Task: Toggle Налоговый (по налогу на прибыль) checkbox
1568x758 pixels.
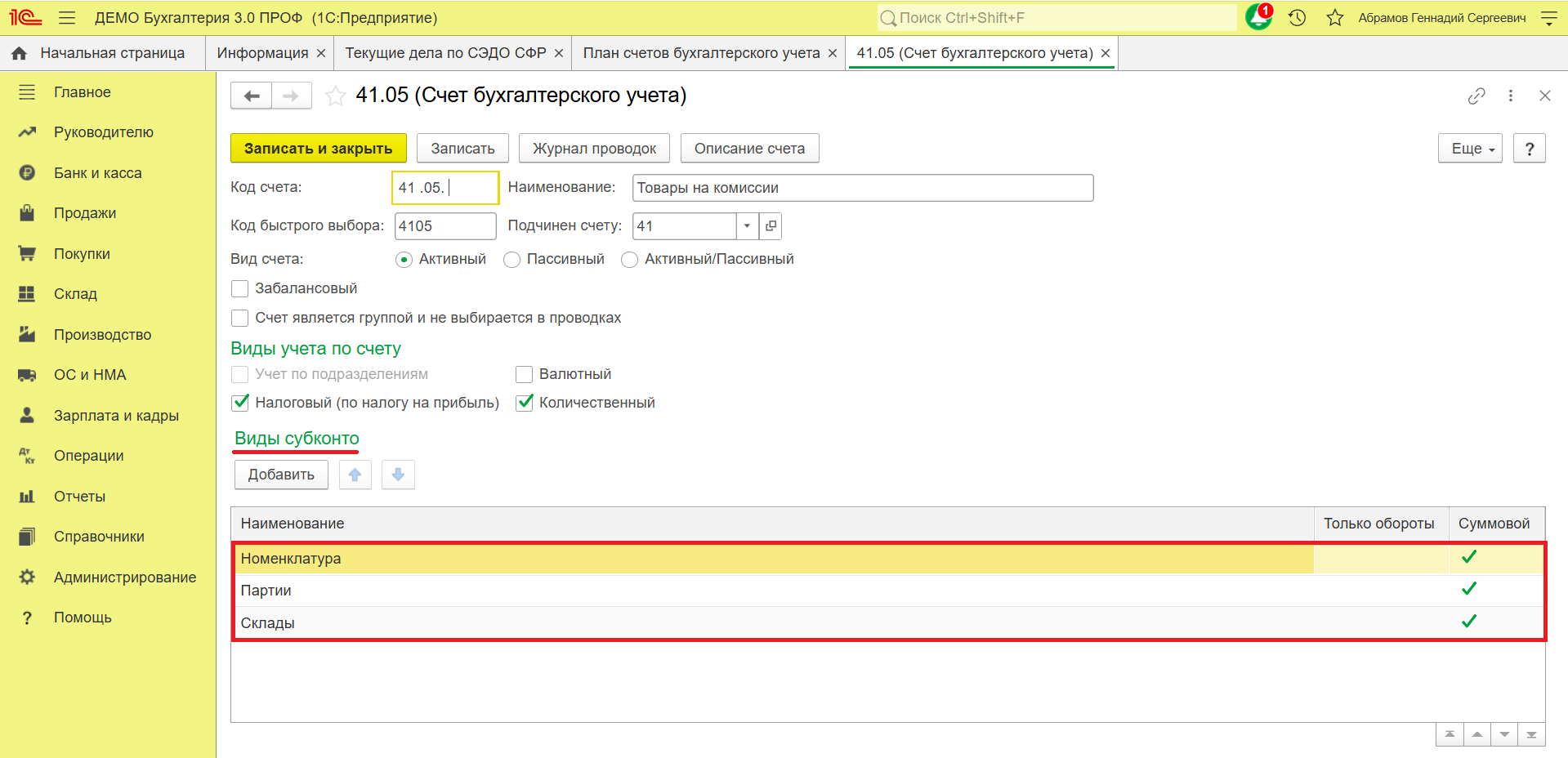Action: click(239, 403)
